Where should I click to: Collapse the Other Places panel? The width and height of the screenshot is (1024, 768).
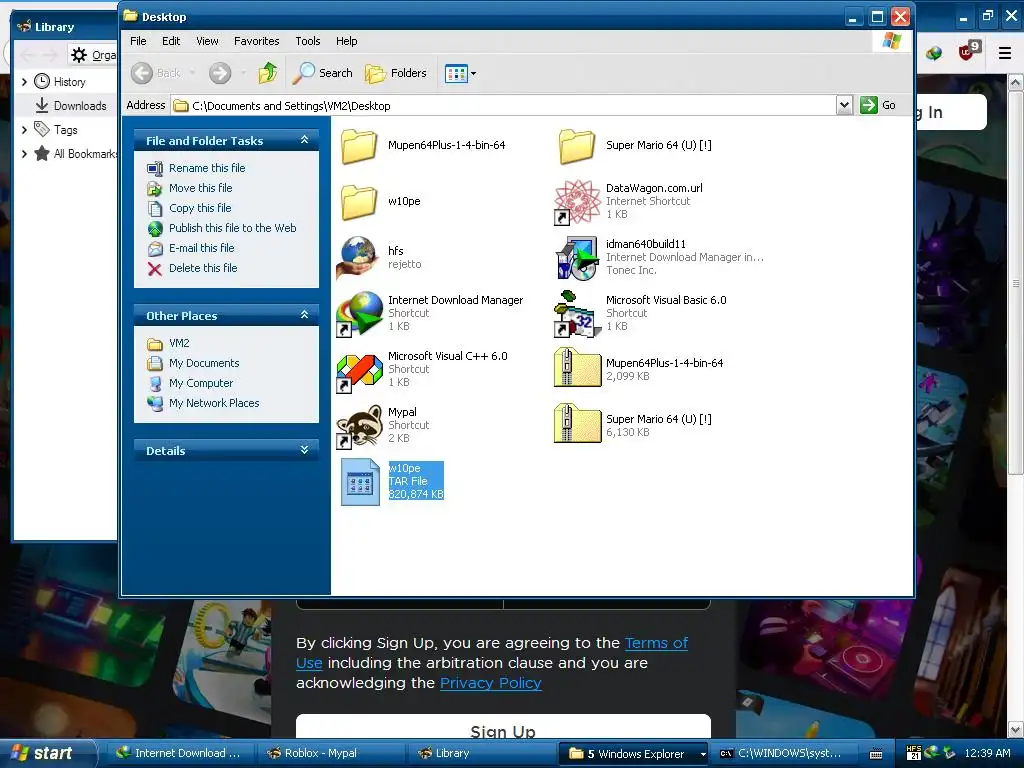[304, 315]
